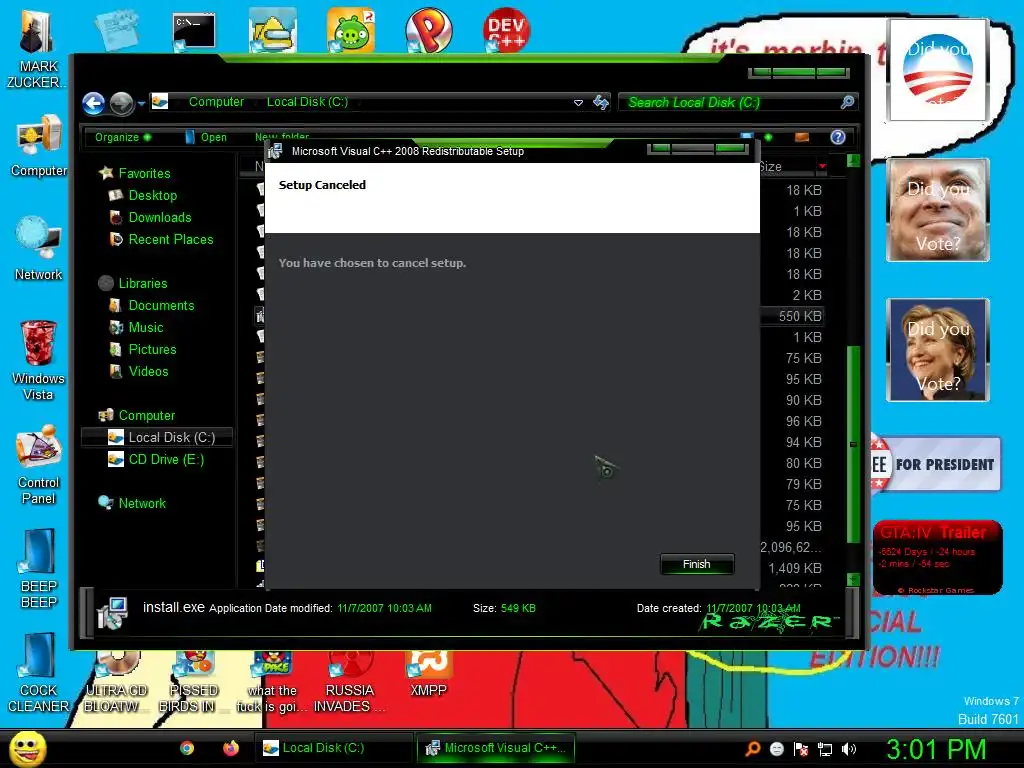Open CD Drive (E:) in the navigation pane
The height and width of the screenshot is (768, 1024).
click(x=166, y=460)
